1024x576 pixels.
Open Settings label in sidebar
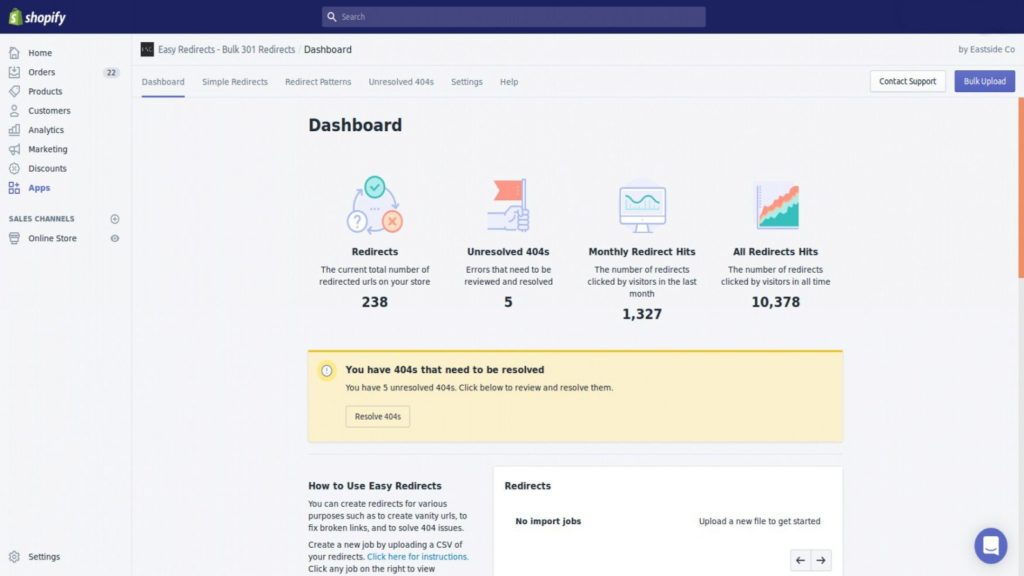pyautogui.click(x=44, y=556)
